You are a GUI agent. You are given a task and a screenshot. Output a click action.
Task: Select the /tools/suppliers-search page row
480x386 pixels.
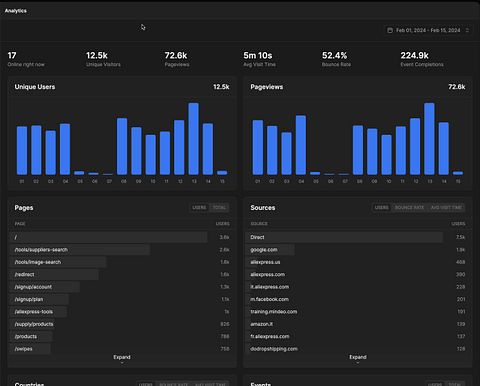pos(122,250)
